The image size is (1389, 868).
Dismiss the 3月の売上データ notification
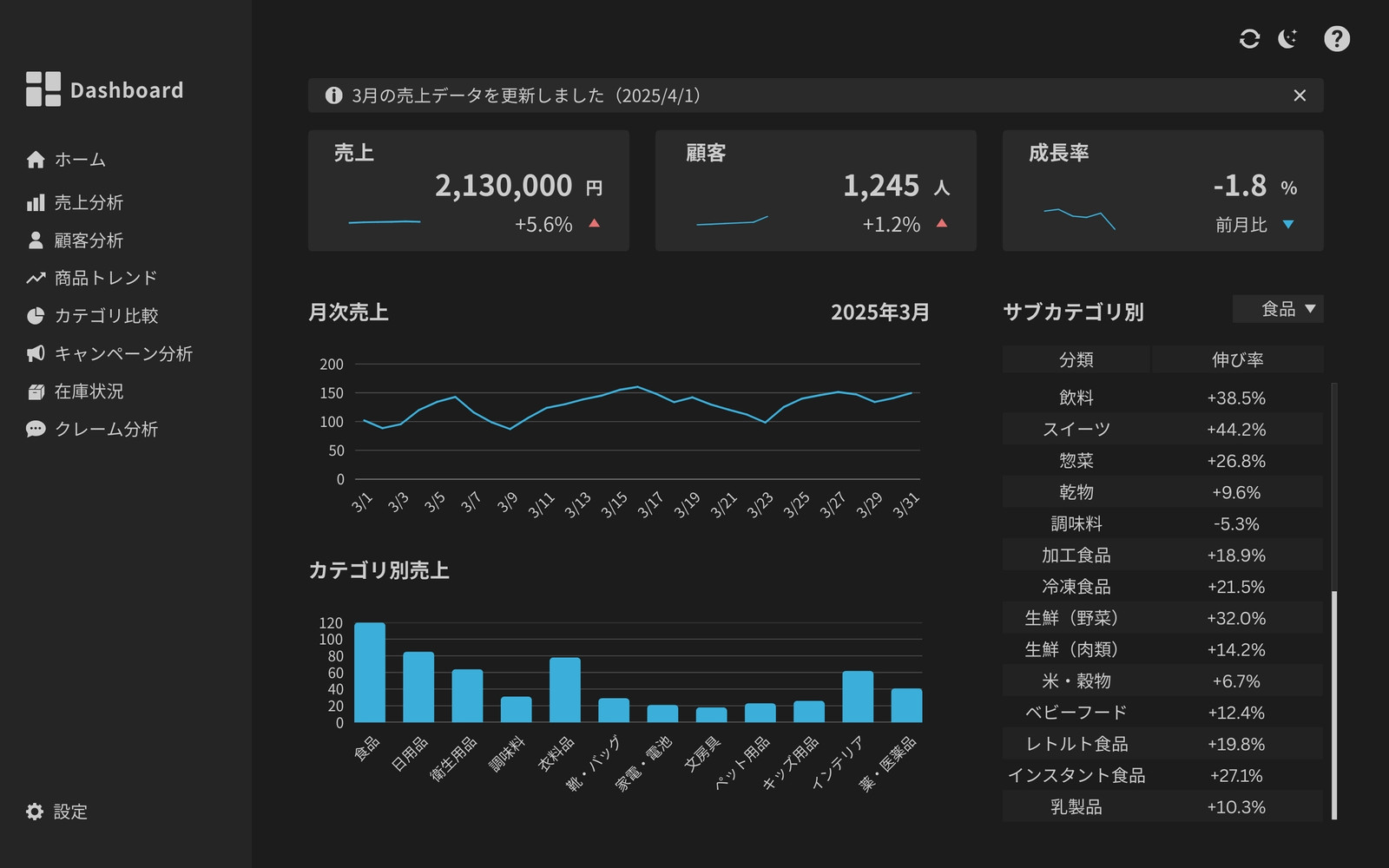[1300, 95]
